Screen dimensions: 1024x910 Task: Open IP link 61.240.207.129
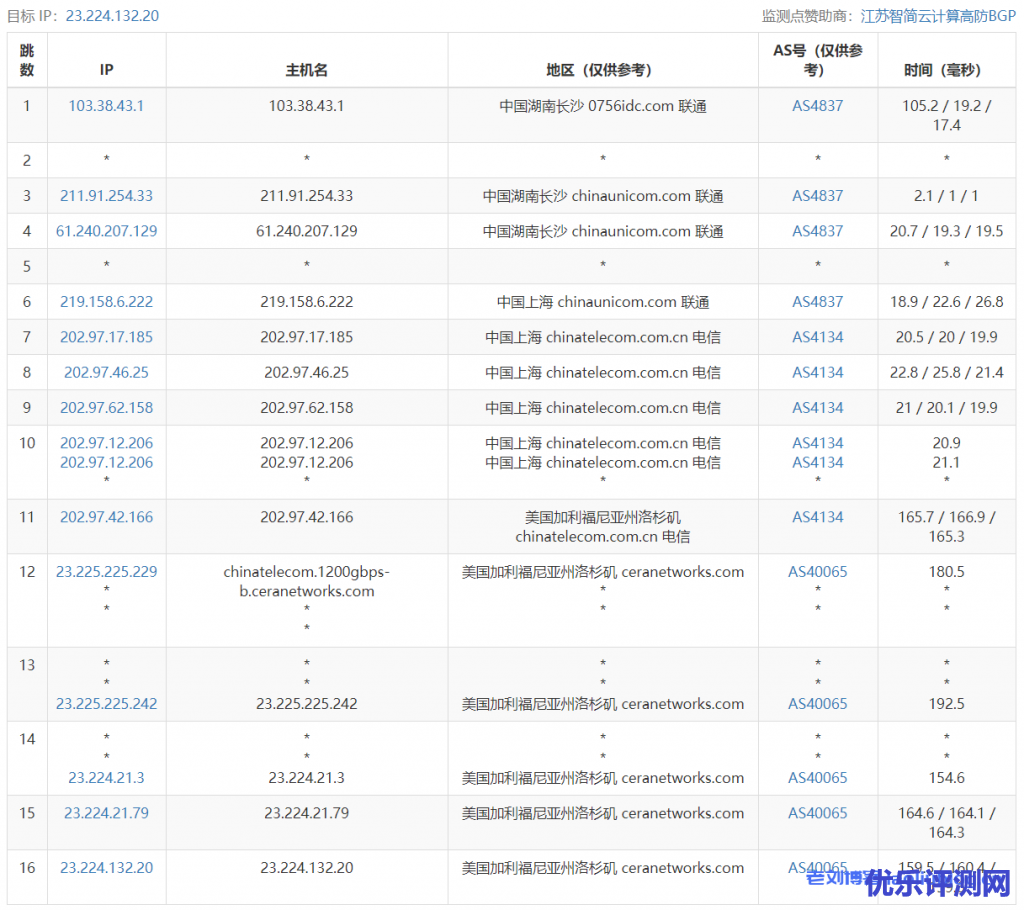click(x=106, y=231)
